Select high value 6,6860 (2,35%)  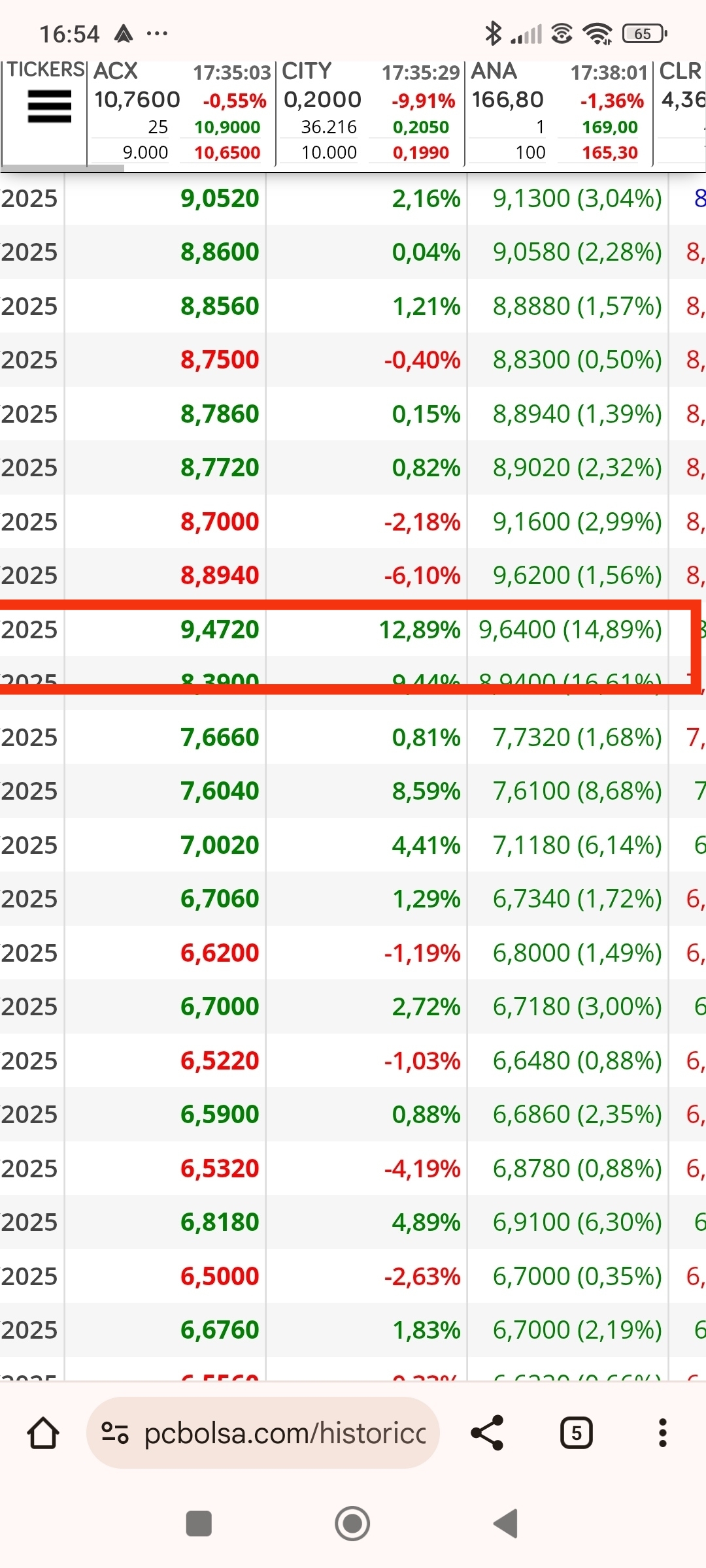click(x=577, y=1114)
